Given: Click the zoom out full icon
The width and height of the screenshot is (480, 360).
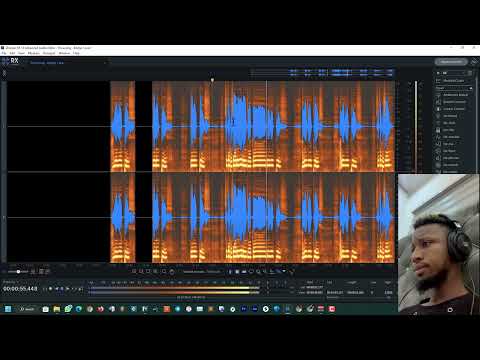Looking at the screenshot, I should pos(156,272).
